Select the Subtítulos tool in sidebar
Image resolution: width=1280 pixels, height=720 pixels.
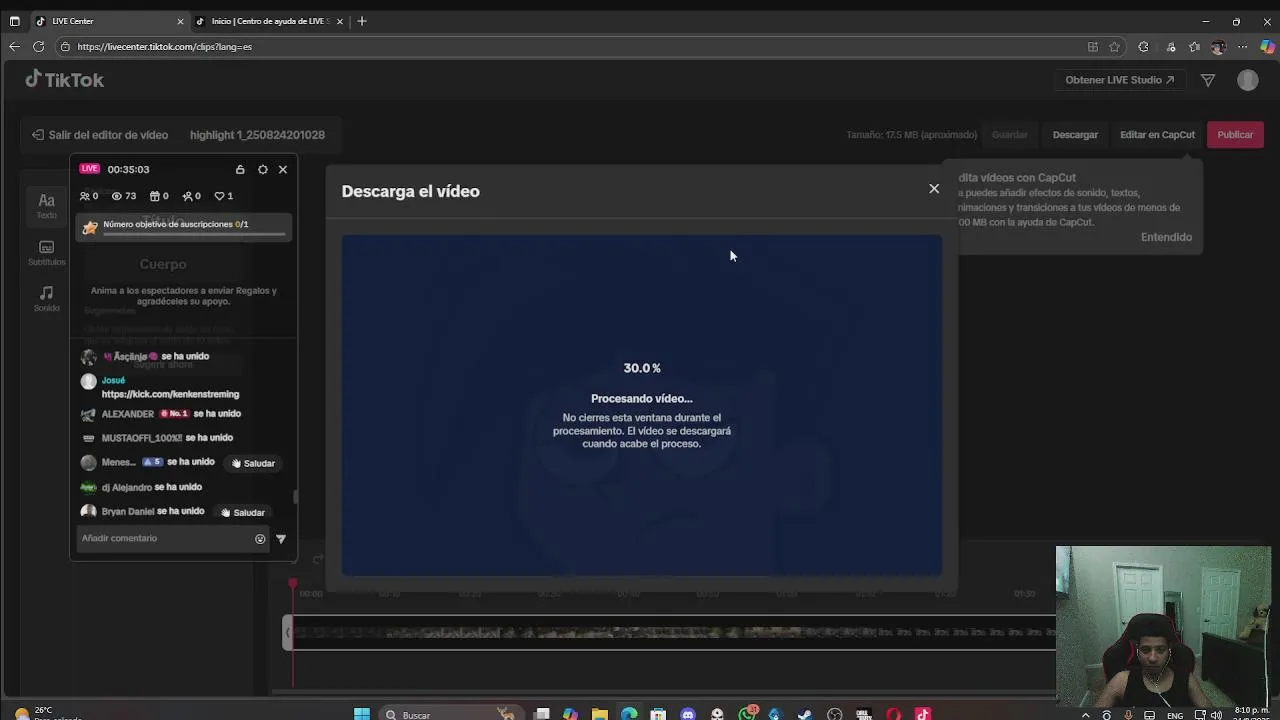point(46,253)
